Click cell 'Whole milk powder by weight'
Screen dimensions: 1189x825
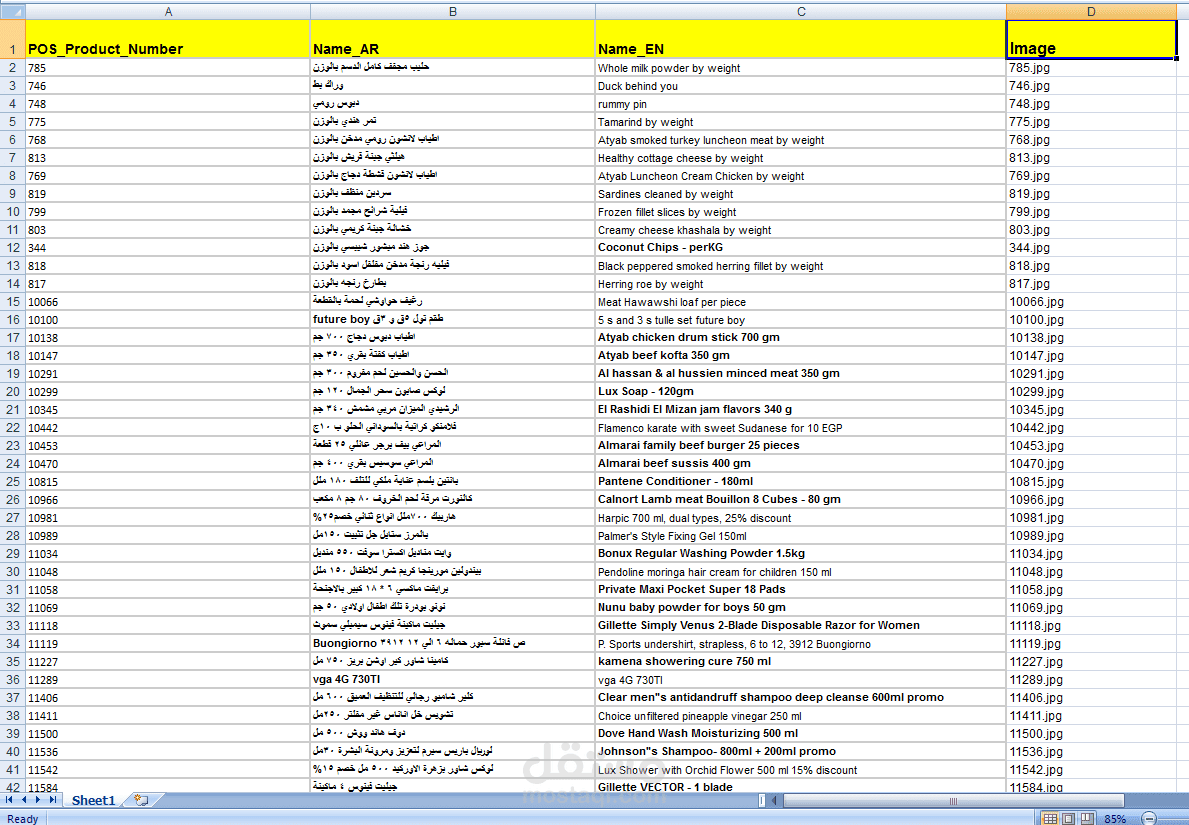801,68
